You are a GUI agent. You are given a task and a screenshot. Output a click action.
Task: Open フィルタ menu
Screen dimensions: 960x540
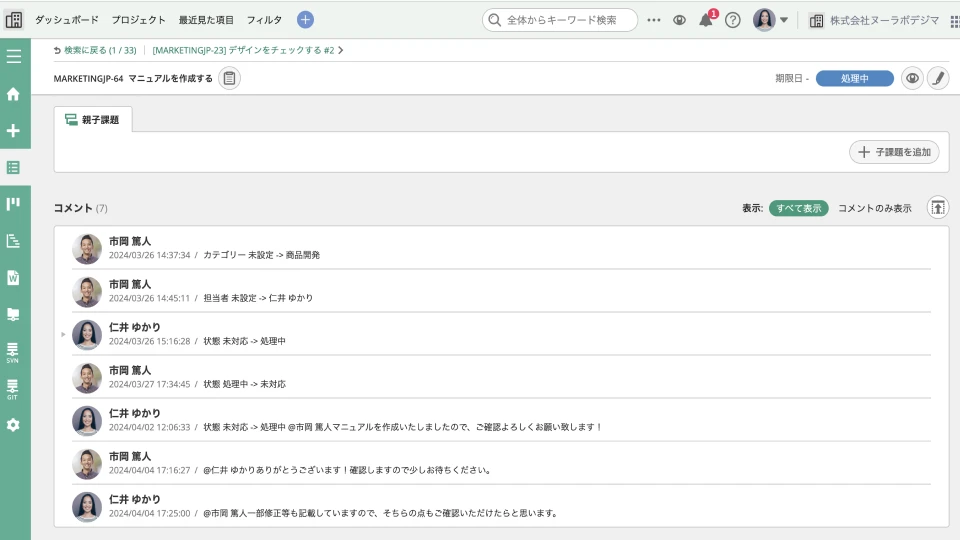(264, 20)
